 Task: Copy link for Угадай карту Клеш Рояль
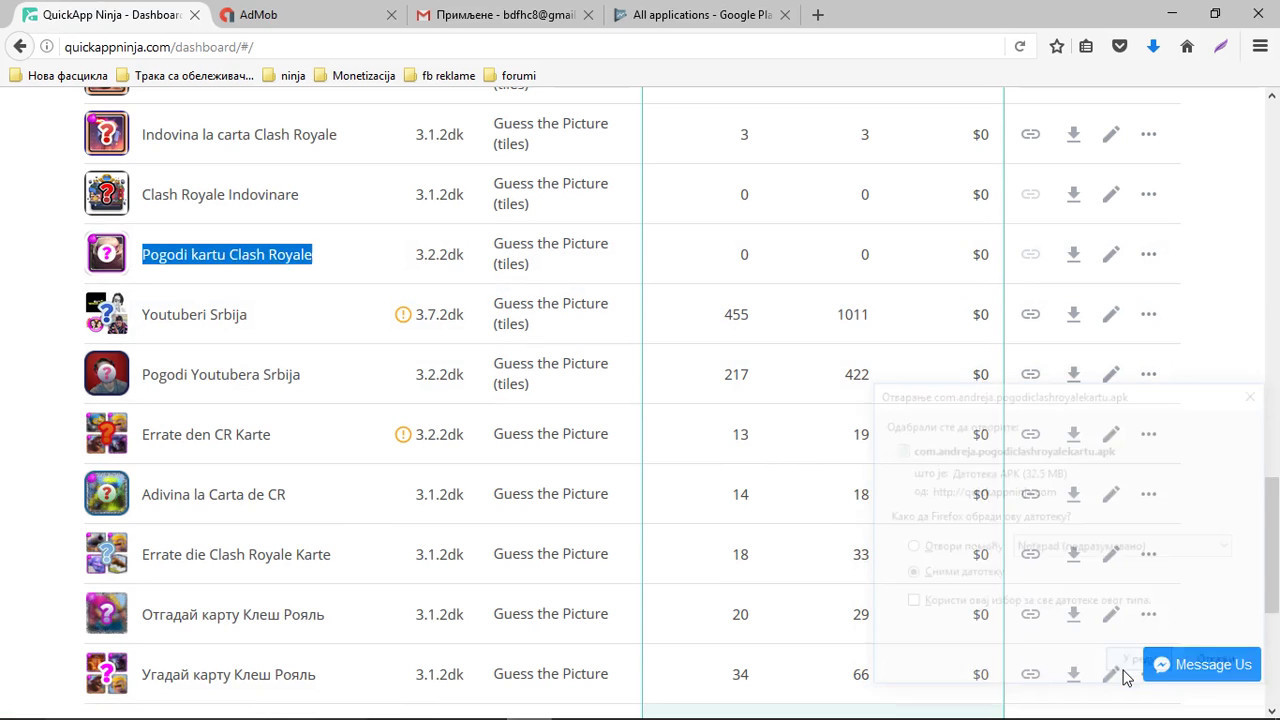[1030, 674]
